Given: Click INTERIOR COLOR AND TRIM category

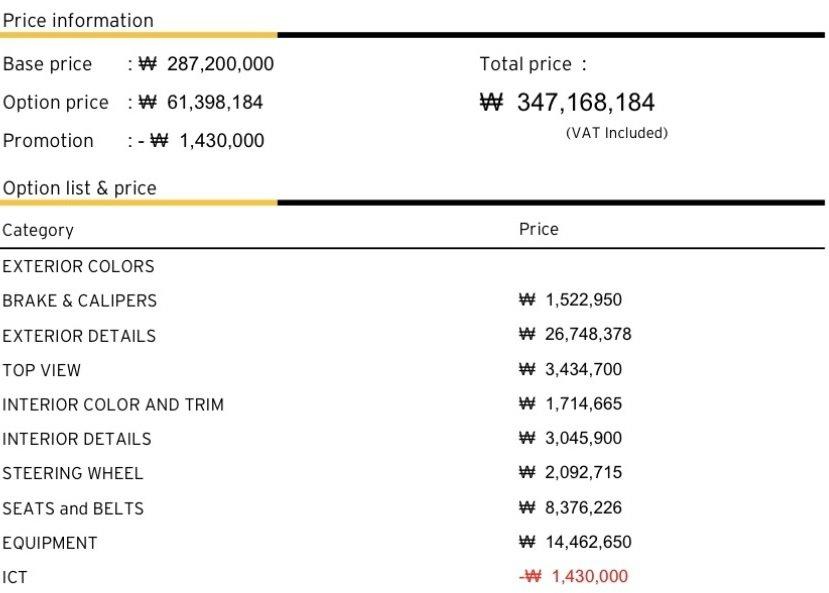Looking at the screenshot, I should [x=113, y=405].
